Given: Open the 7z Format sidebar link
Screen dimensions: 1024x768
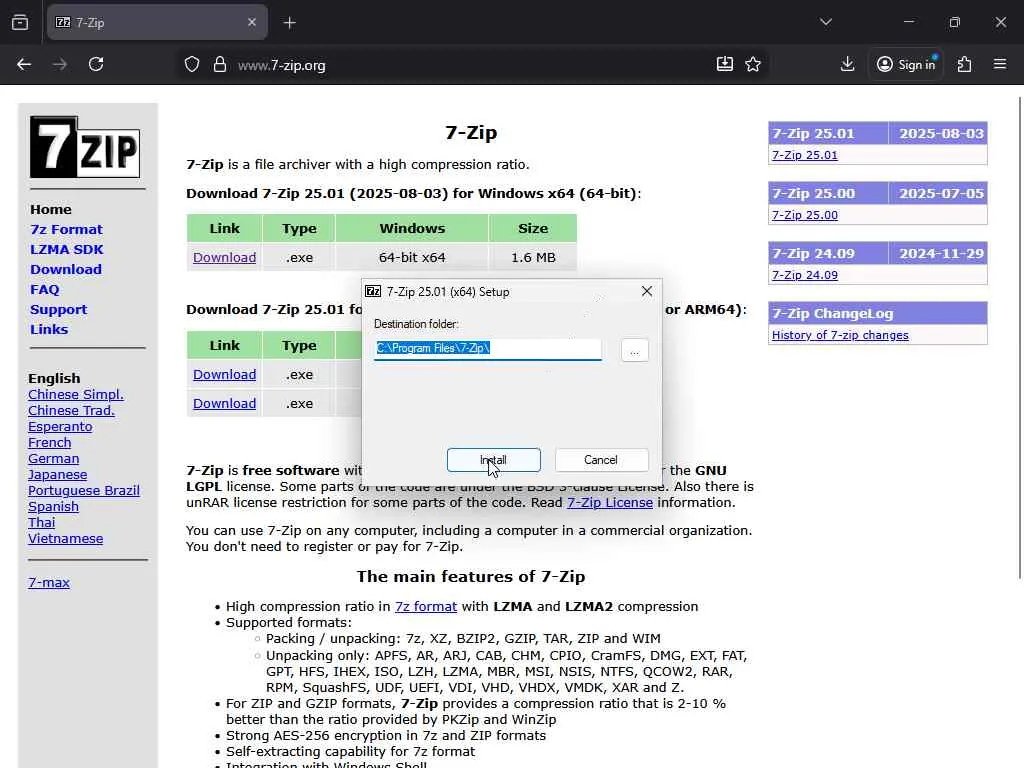Looking at the screenshot, I should click(66, 229).
